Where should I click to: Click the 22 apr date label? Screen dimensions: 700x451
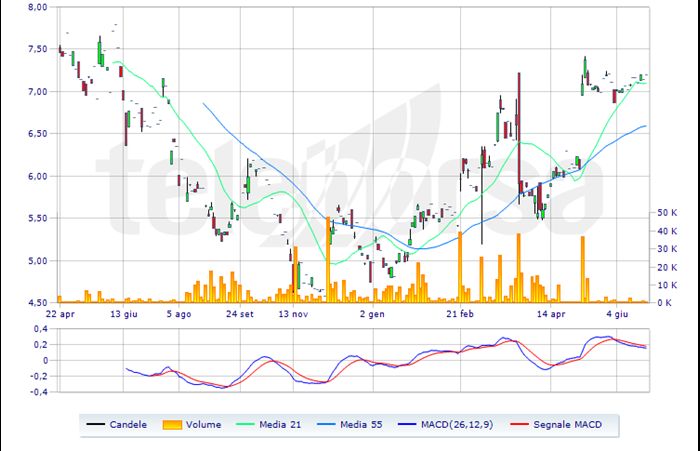click(x=60, y=314)
